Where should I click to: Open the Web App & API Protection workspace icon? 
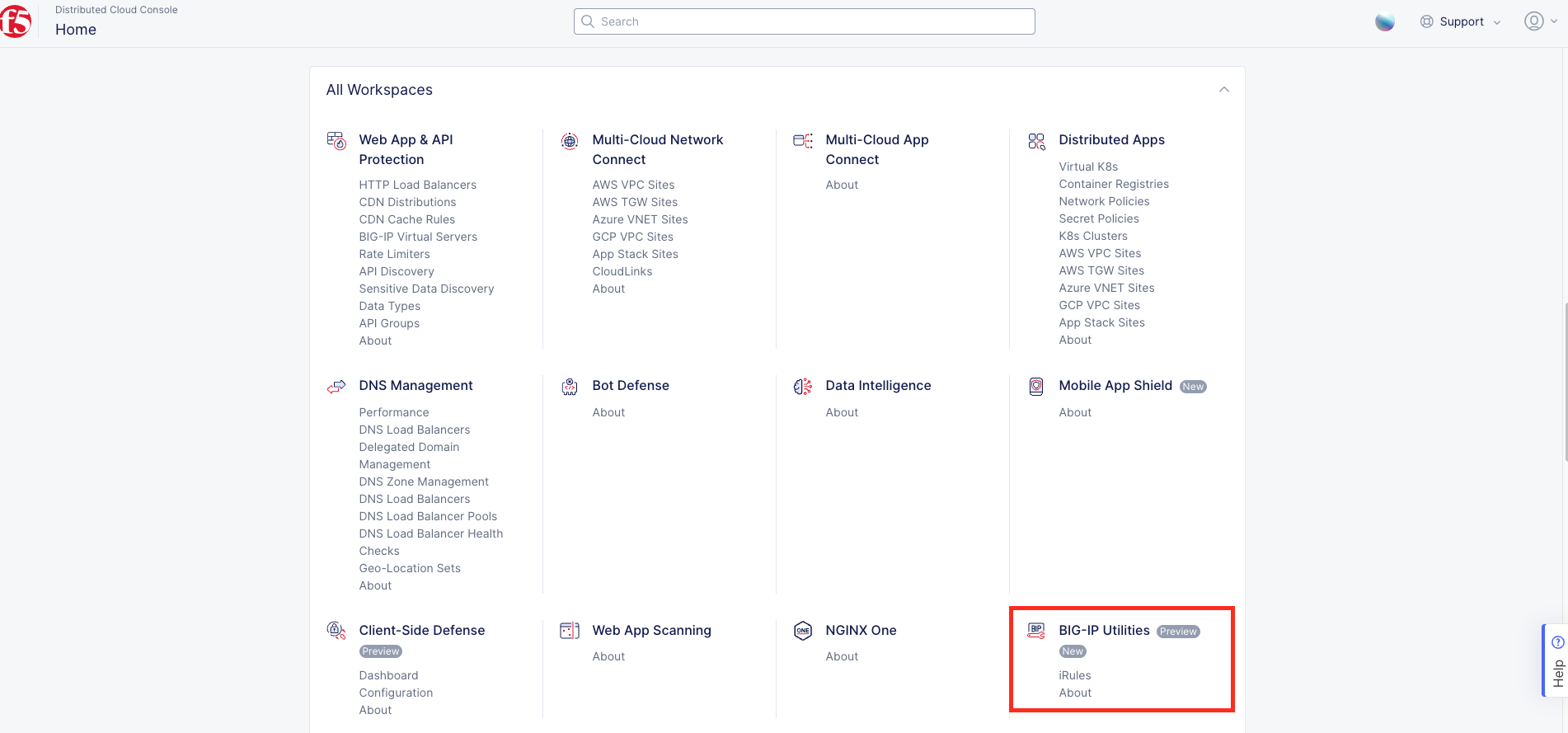click(x=336, y=141)
